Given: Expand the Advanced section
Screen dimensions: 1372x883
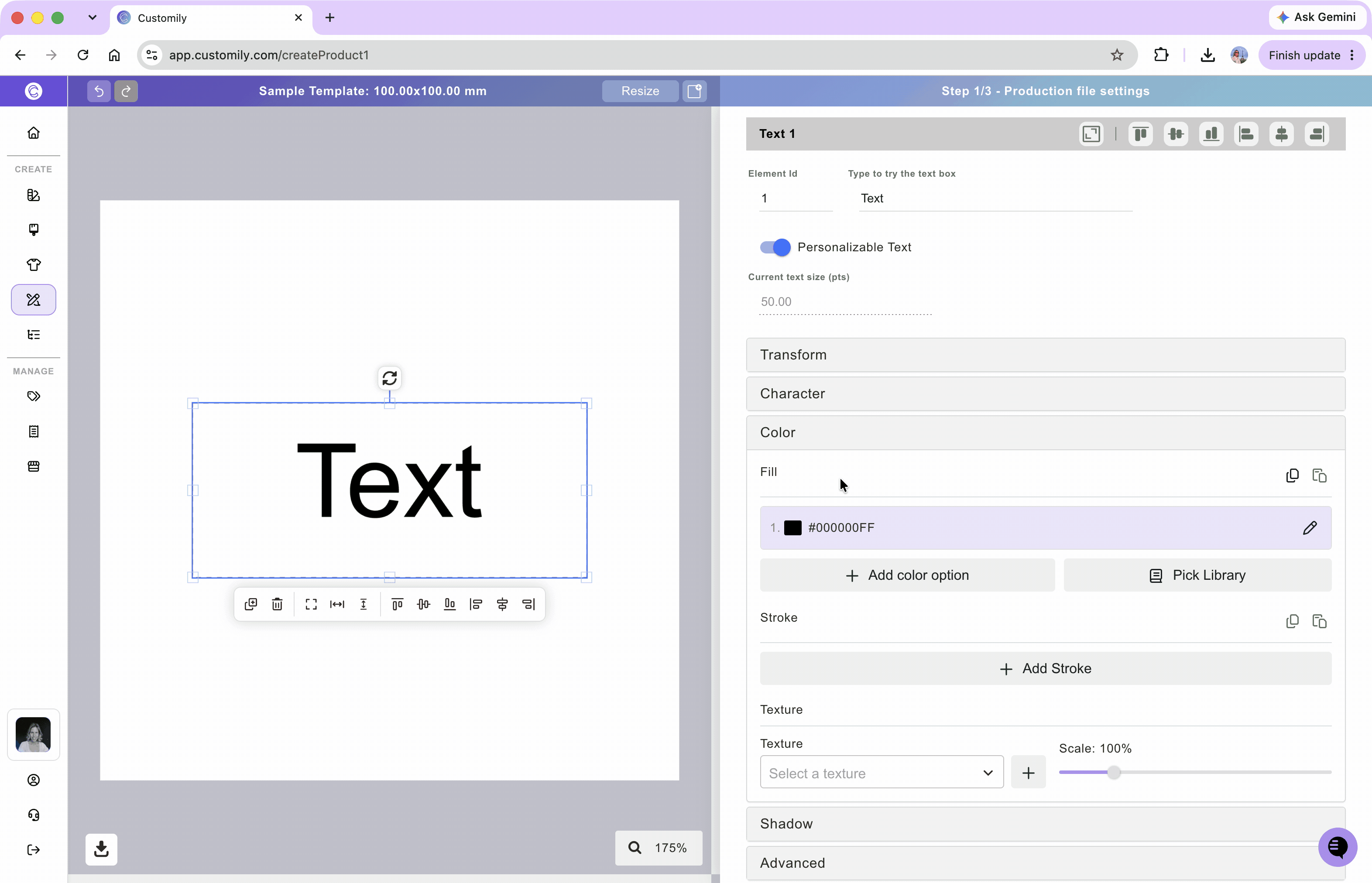Looking at the screenshot, I should click(x=1045, y=863).
